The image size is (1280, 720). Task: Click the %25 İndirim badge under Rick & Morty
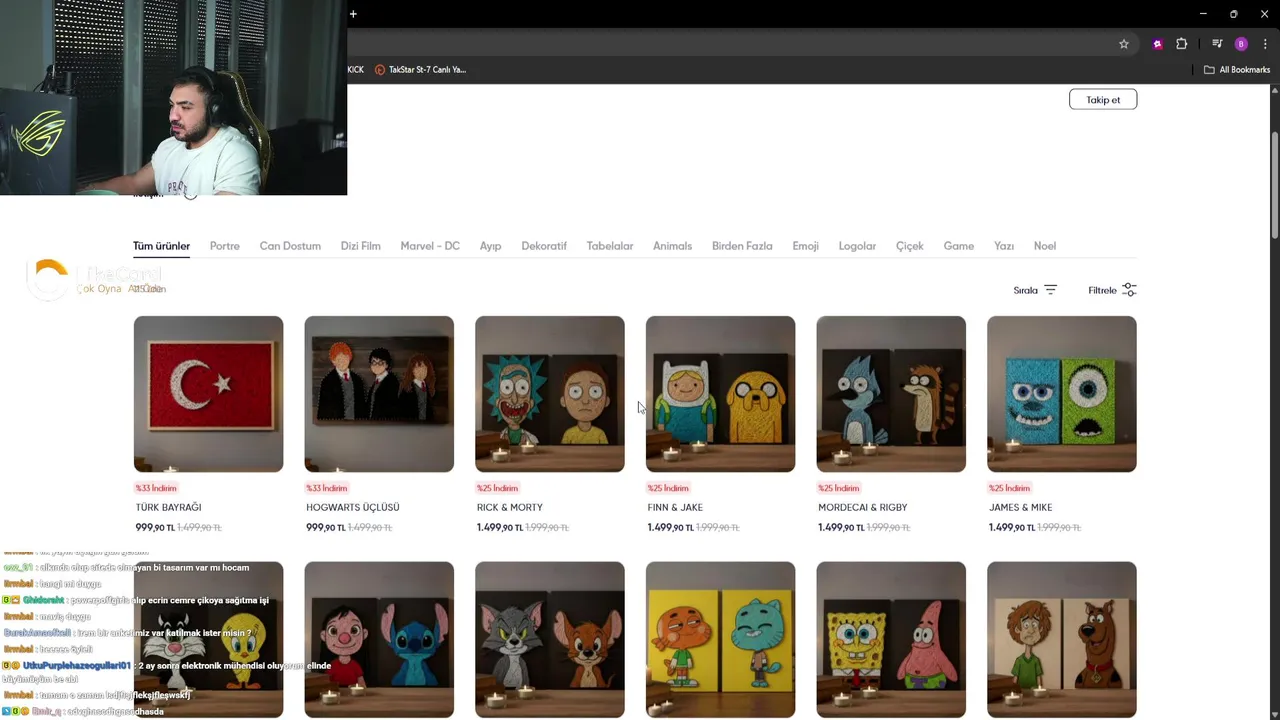coord(497,488)
